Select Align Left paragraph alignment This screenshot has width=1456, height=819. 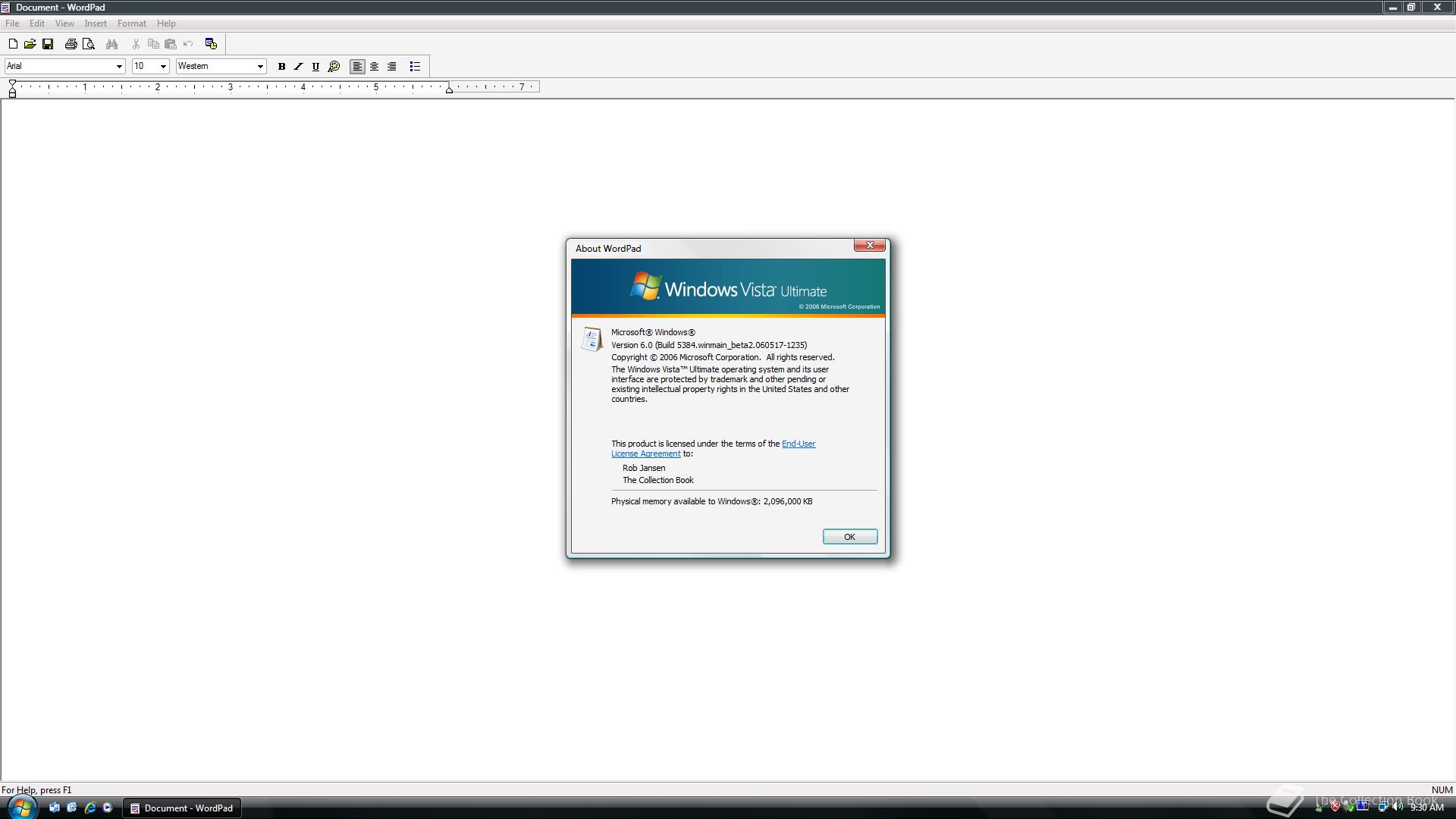click(357, 67)
